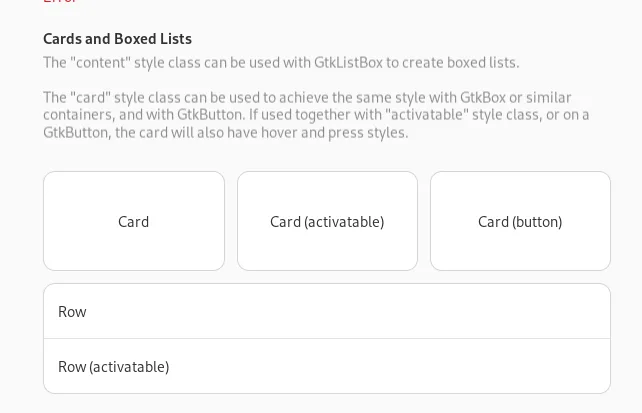
Task: Click the Cards and Boxed Lists heading
Action: [117, 39]
